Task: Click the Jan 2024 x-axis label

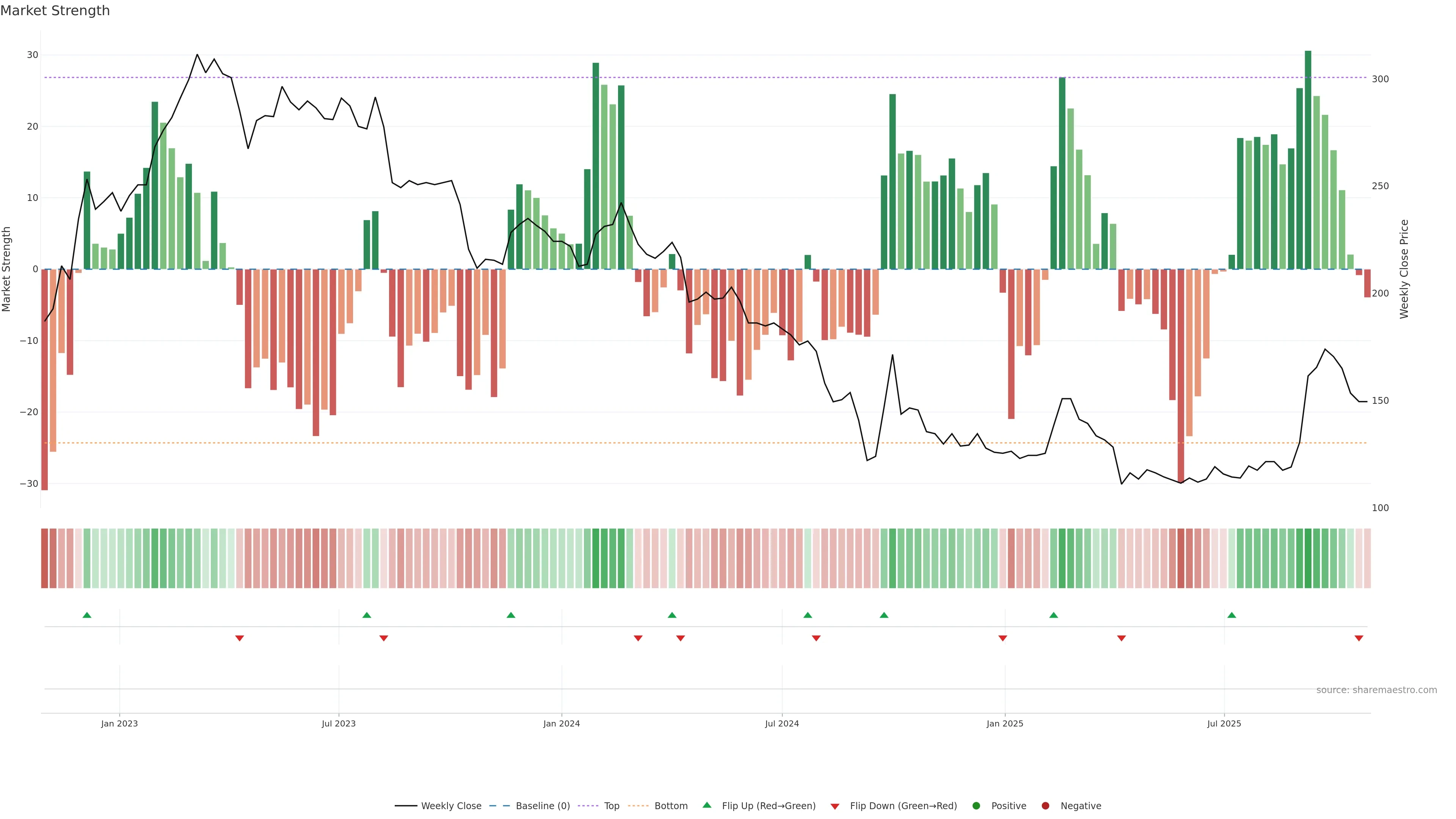Action: [561, 723]
